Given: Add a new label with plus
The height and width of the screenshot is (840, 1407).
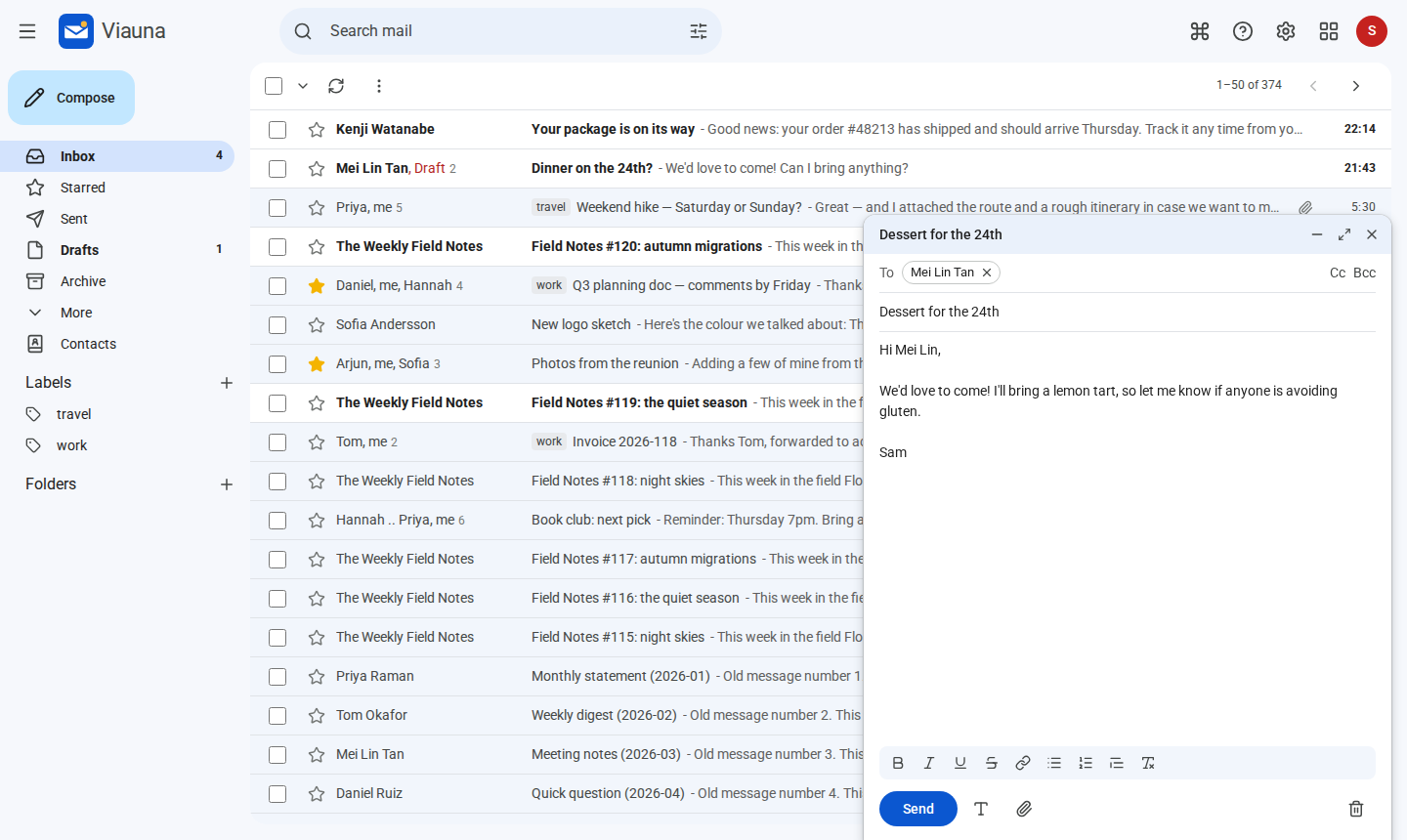Looking at the screenshot, I should [x=227, y=383].
